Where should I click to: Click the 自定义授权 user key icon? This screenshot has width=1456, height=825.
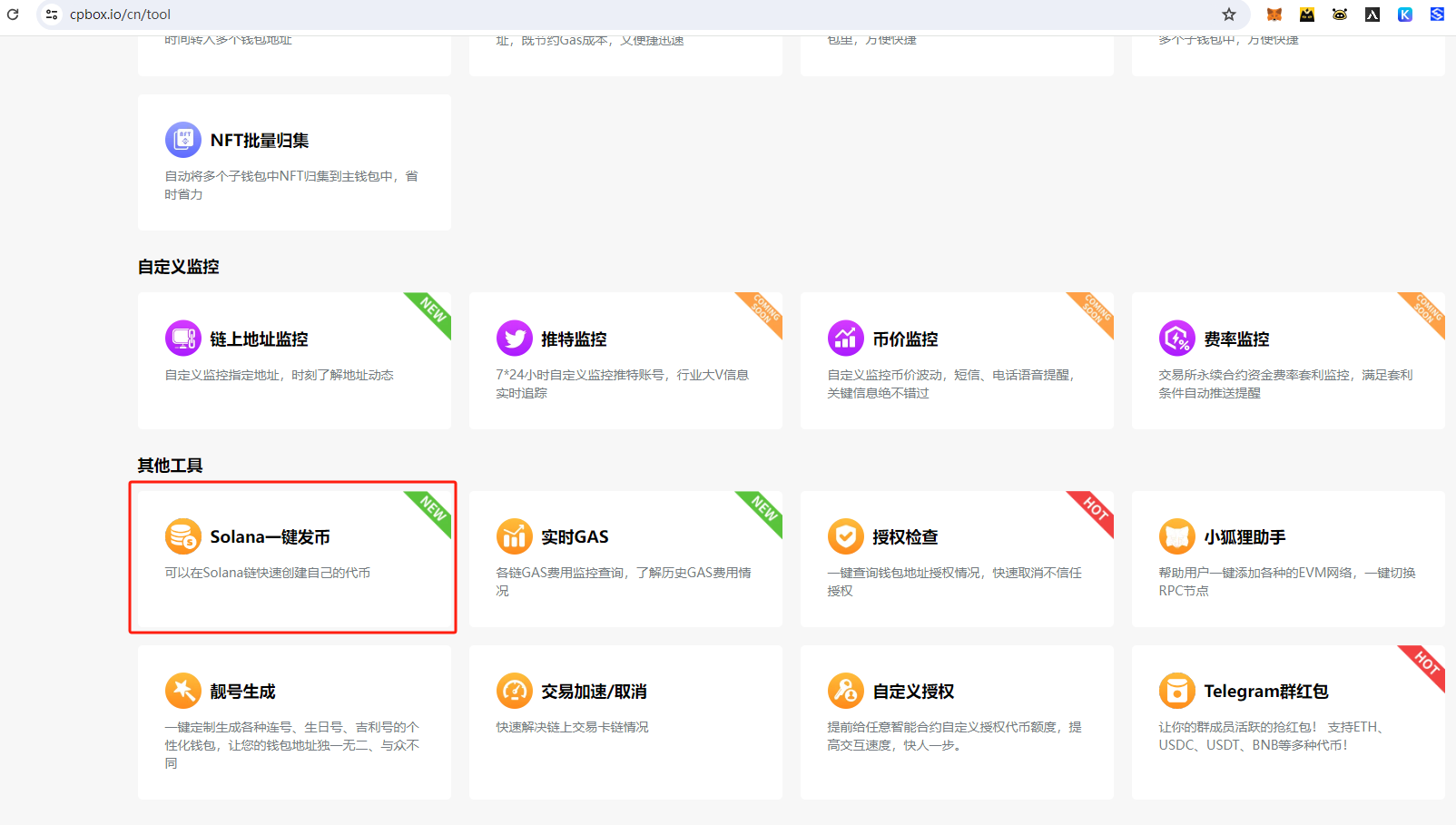(846, 691)
